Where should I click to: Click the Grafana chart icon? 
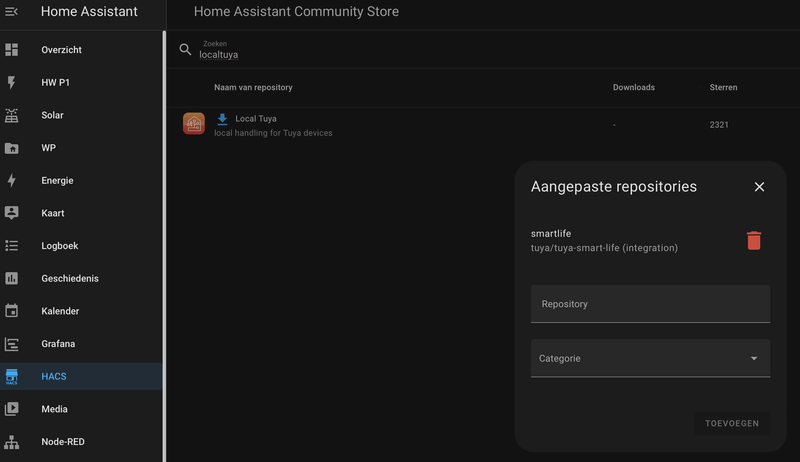coord(11,344)
